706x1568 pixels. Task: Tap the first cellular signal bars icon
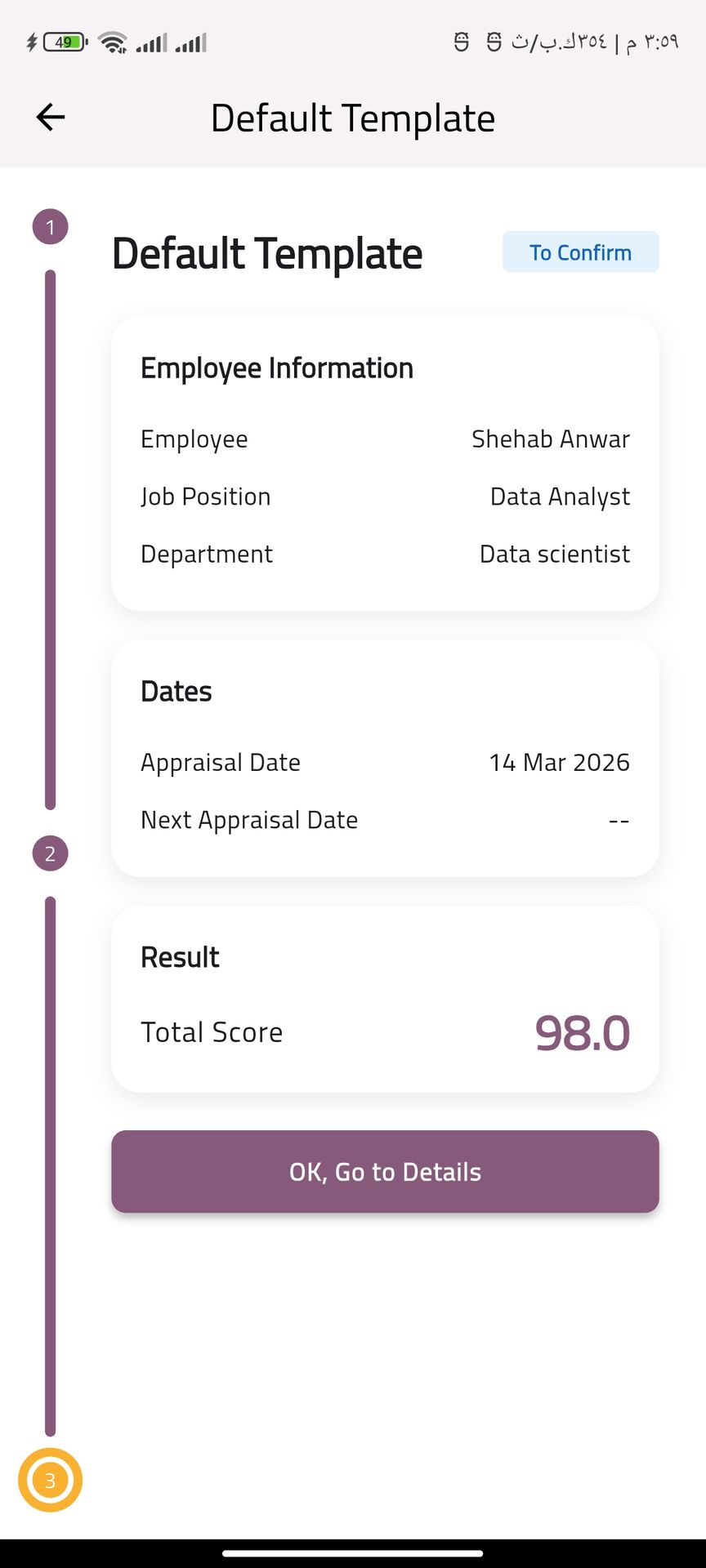coord(151,42)
